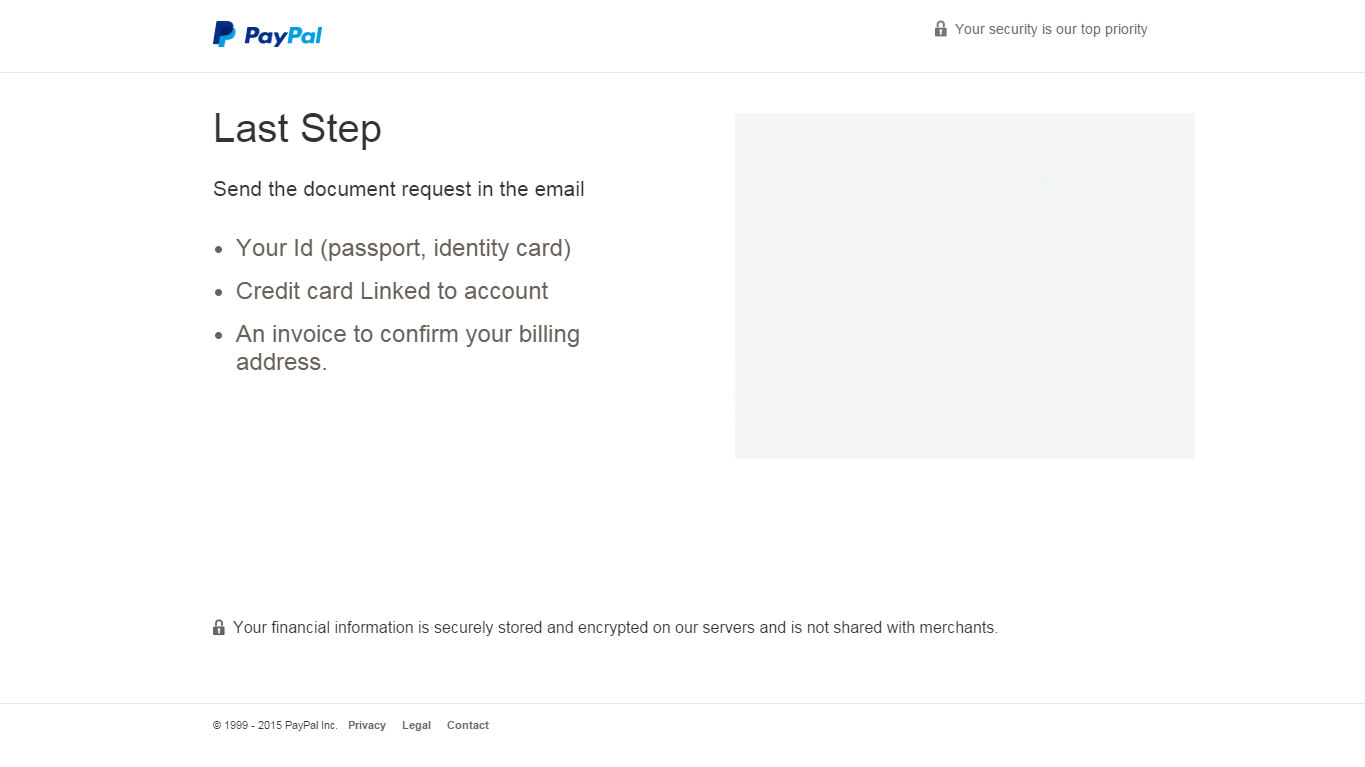Click the '© 1999 - 2015 PayPal Inc.' copyright text
Screen dimensions: 1365x767
[x=275, y=726]
